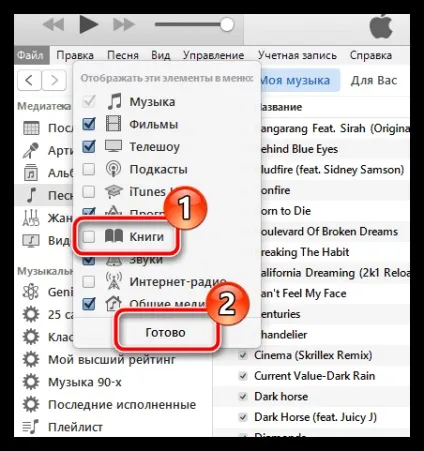424x451 pixels.
Task: Uncheck Dark Horse (feat. Juicy J) checkbox
Action: [x=243, y=417]
